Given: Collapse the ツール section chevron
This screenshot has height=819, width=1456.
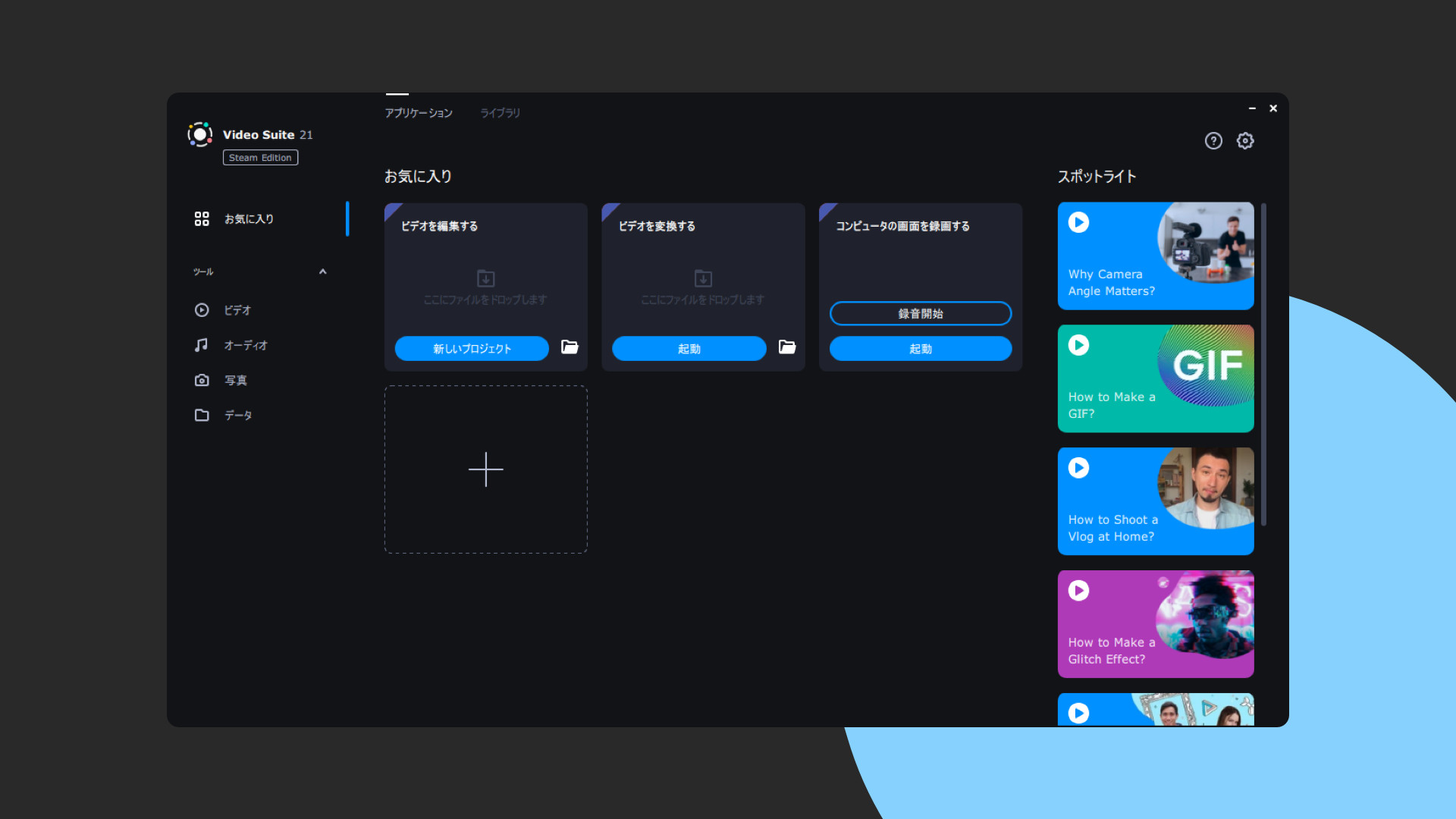Looking at the screenshot, I should (323, 271).
